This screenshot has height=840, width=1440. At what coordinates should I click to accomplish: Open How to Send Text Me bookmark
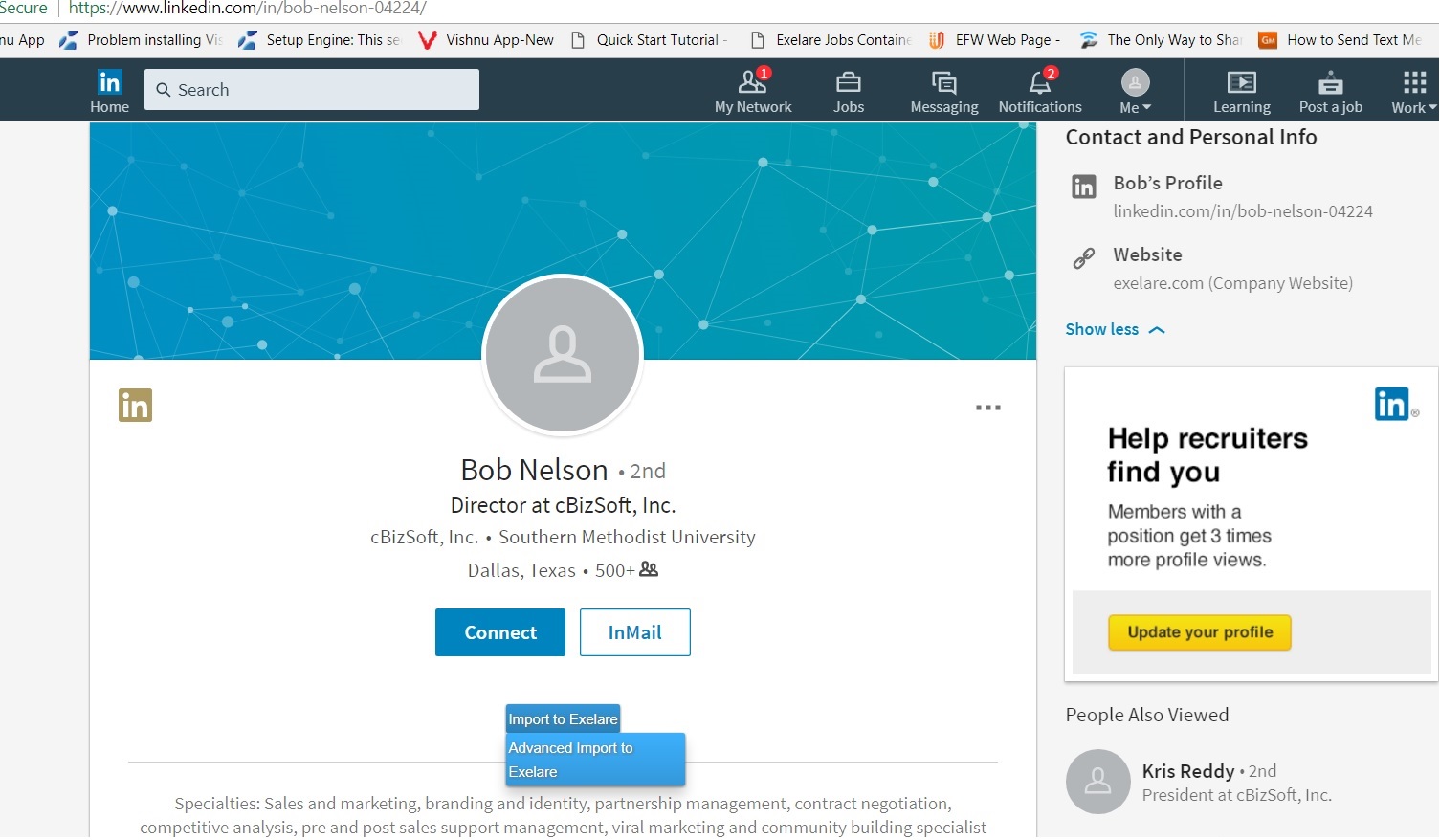pyautogui.click(x=1340, y=40)
